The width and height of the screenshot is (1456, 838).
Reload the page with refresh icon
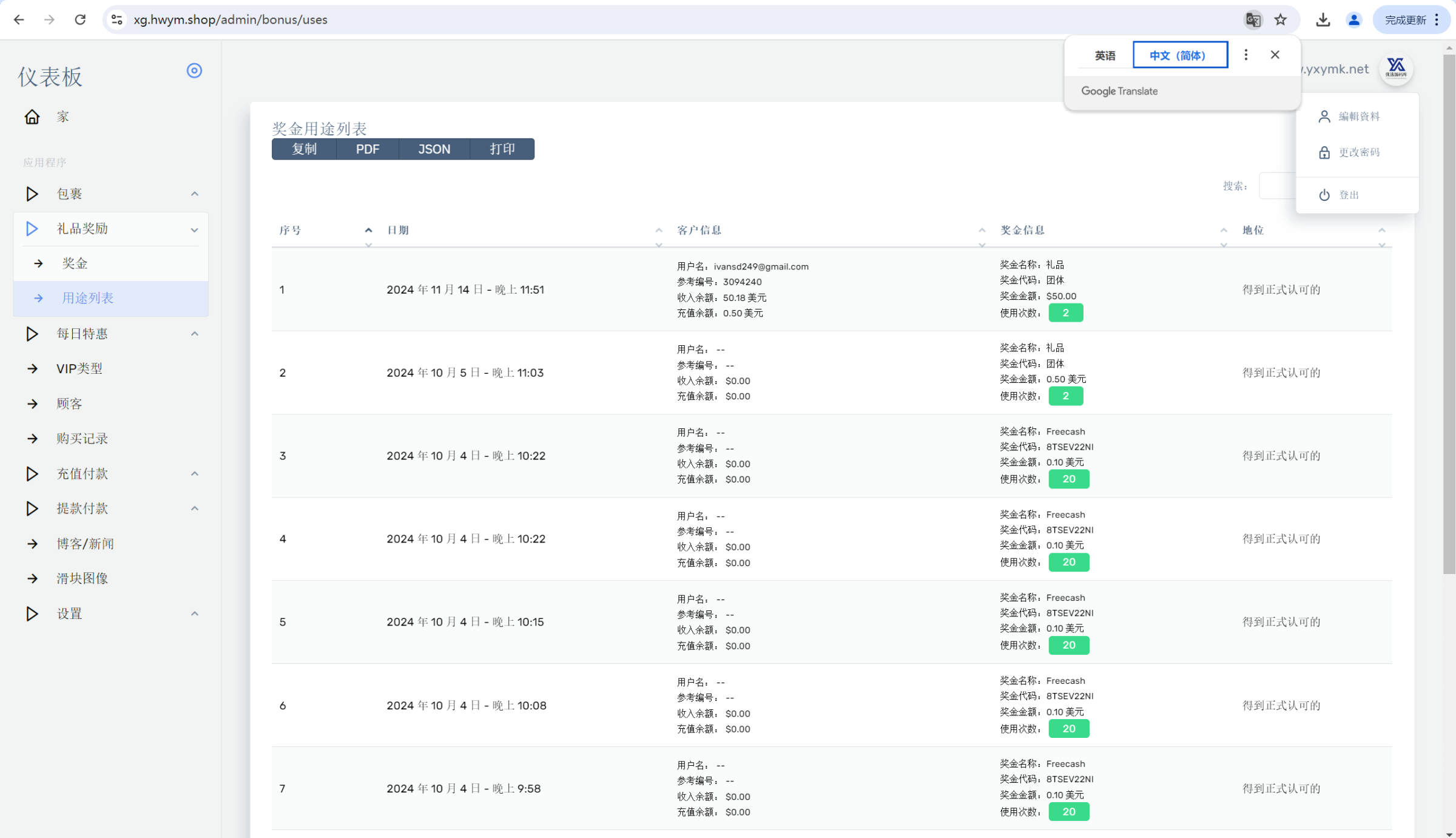click(x=80, y=20)
